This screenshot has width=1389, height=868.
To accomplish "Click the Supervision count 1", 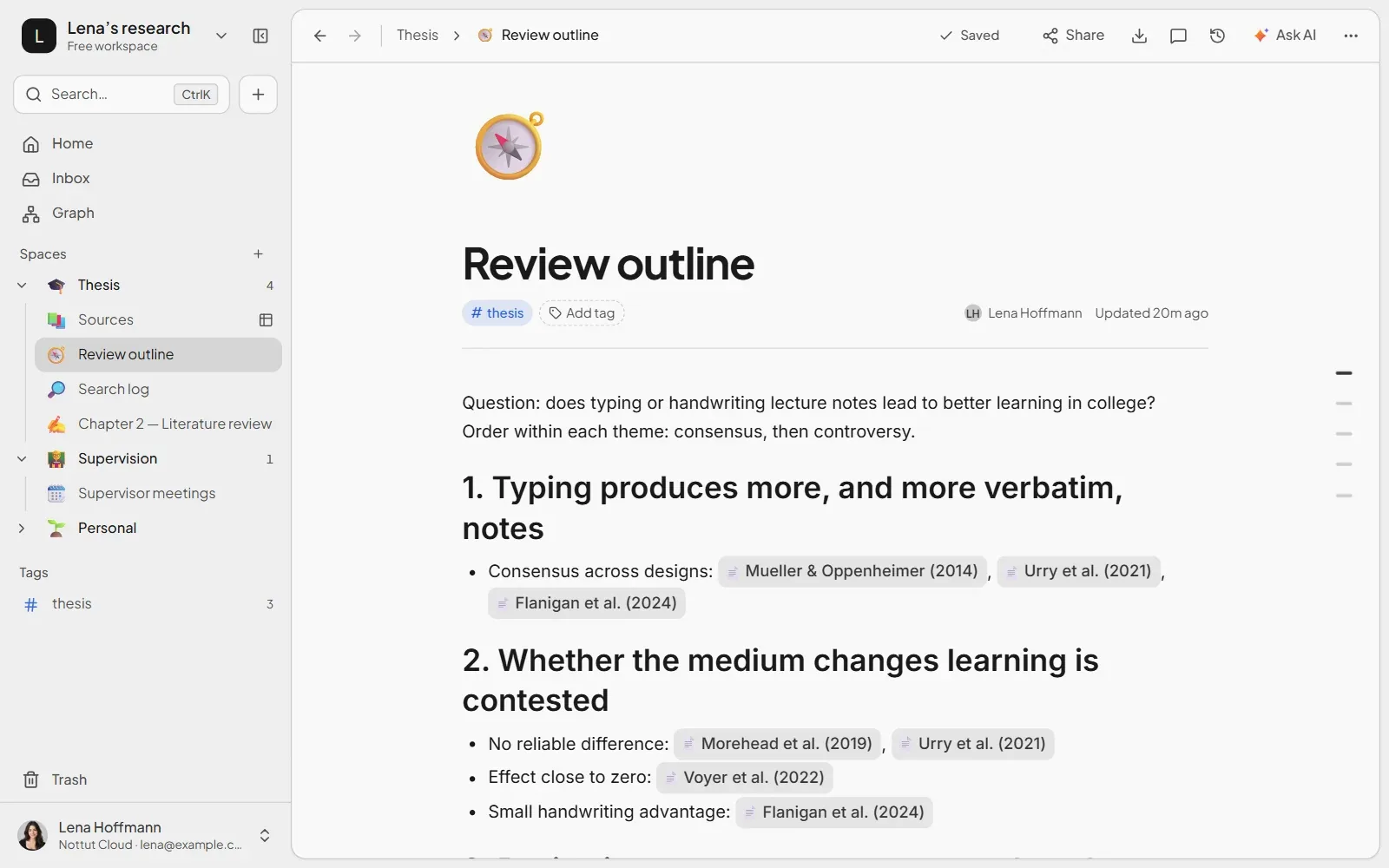I will point(269,458).
